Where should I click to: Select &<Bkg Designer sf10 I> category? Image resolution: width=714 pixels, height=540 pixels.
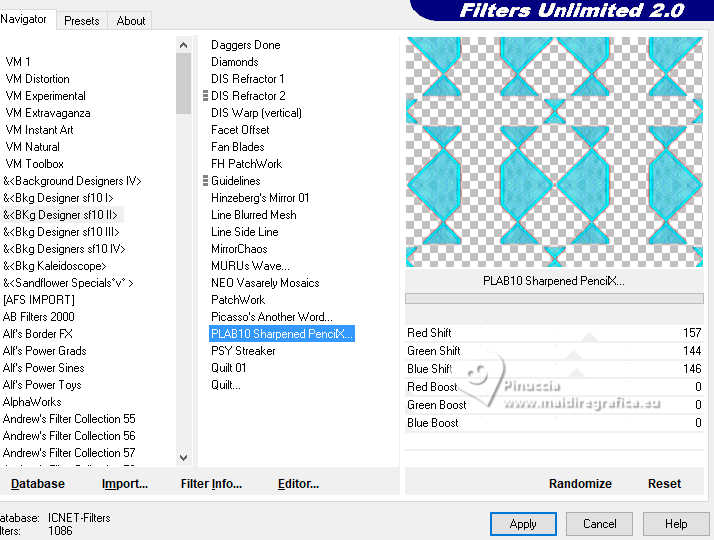tap(58, 198)
